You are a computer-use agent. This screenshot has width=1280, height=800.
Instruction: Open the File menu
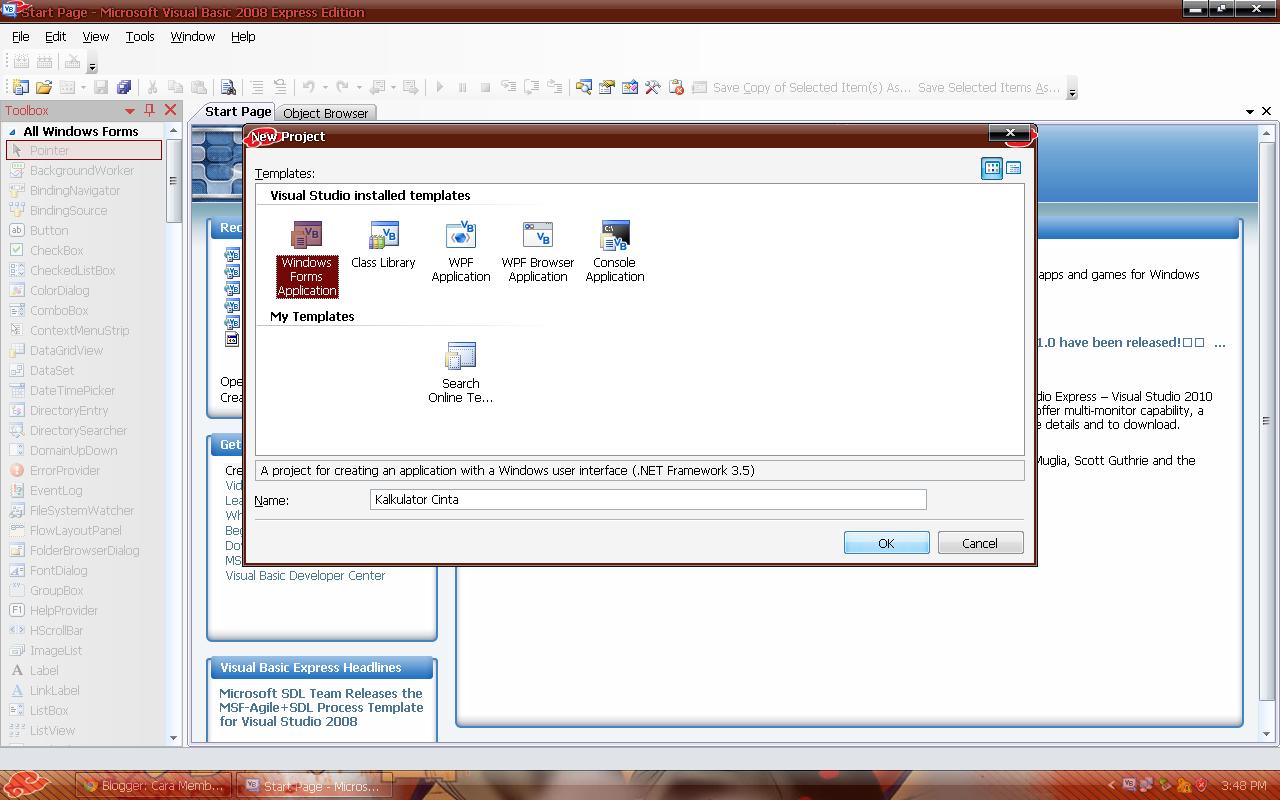tap(20, 37)
